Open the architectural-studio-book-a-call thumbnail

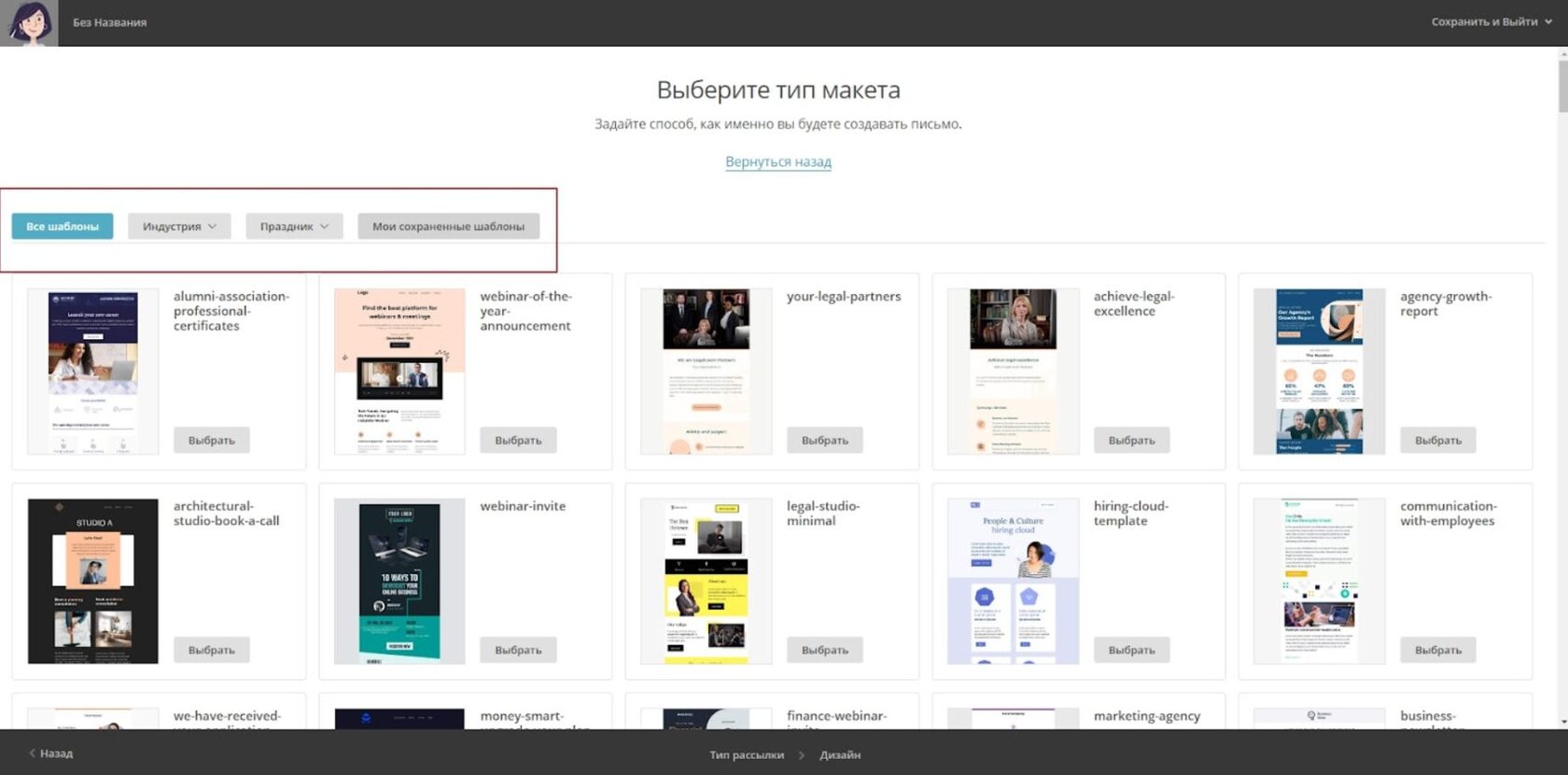pos(93,582)
